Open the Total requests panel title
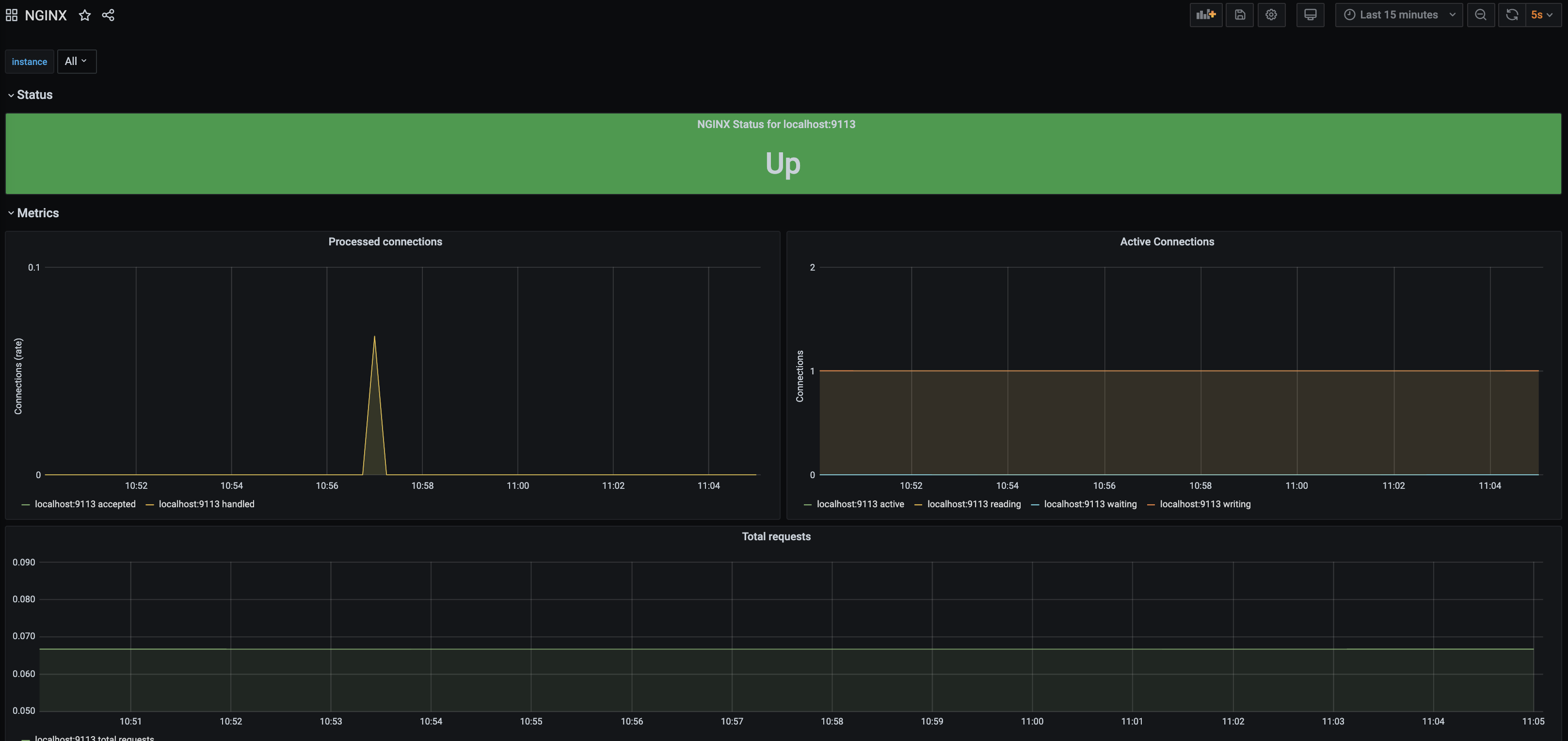 (775, 536)
